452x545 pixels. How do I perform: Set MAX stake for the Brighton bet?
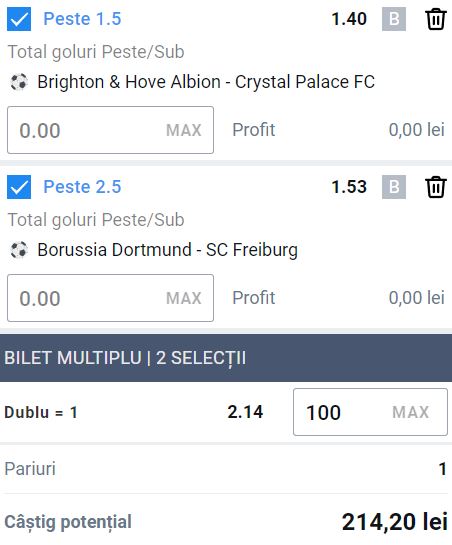click(x=184, y=130)
